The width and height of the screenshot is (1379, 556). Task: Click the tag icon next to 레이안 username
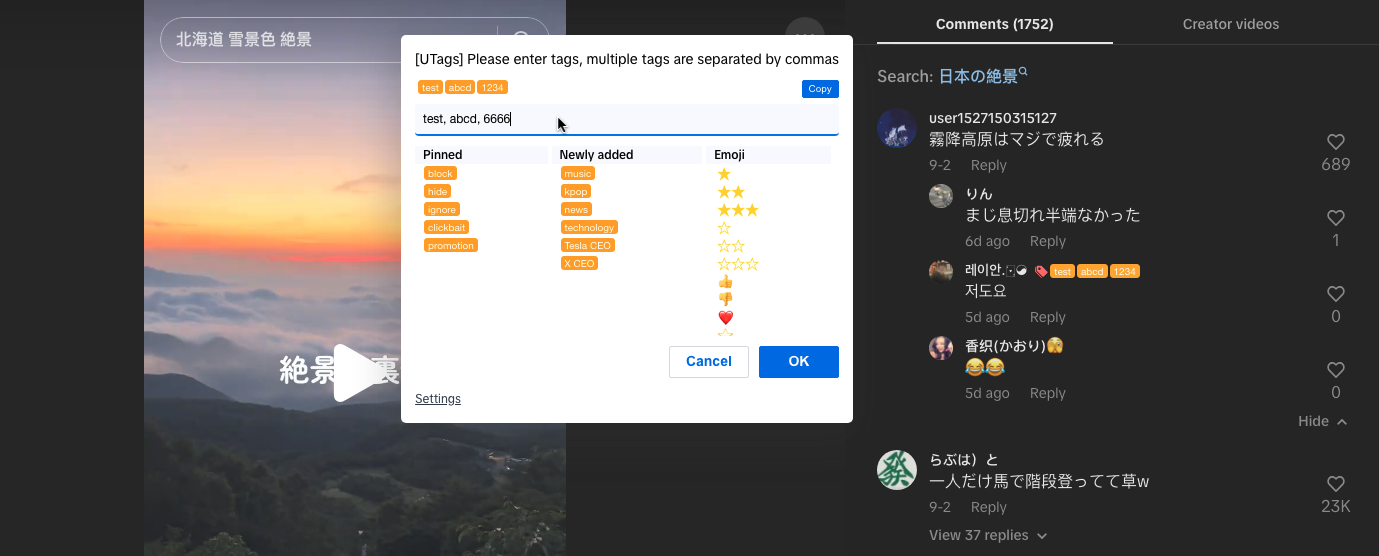pyautogui.click(x=1041, y=271)
